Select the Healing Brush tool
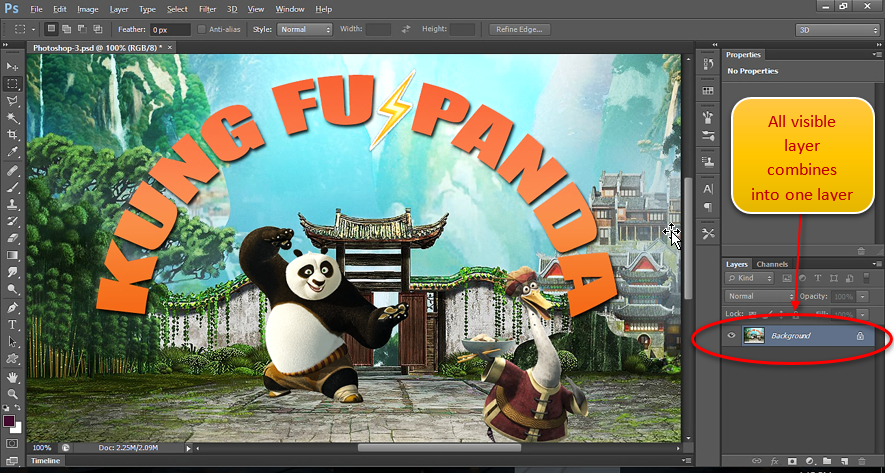The image size is (894, 475). (x=12, y=170)
